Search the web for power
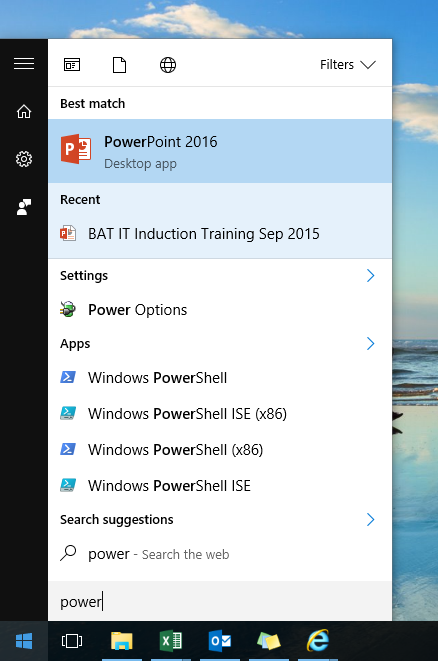 [220, 554]
